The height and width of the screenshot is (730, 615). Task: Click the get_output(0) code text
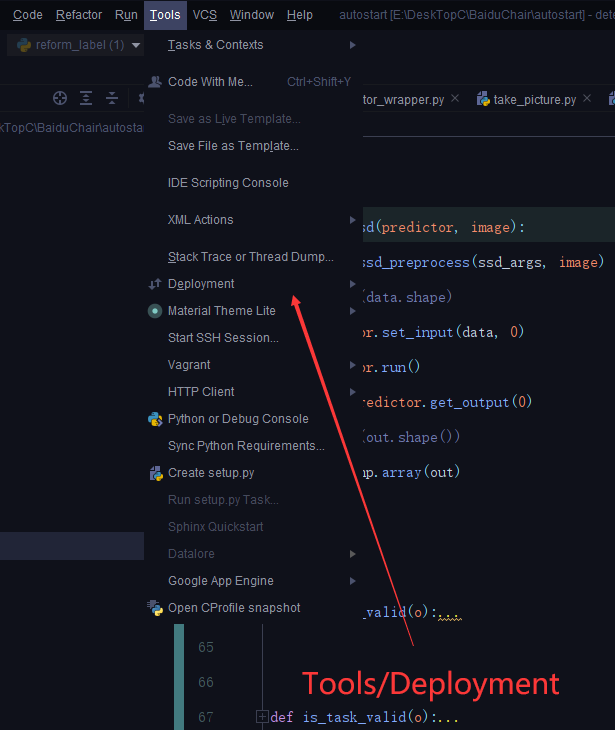click(480, 402)
